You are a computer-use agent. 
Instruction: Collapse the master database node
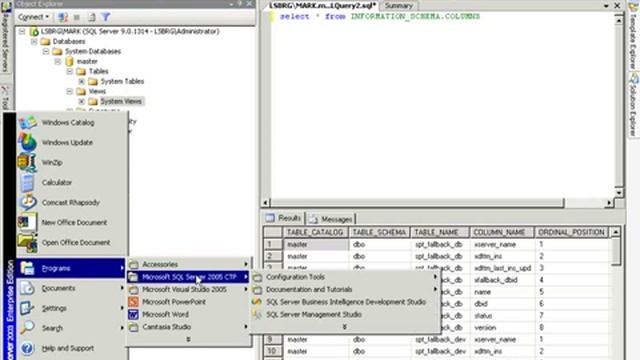point(58,62)
